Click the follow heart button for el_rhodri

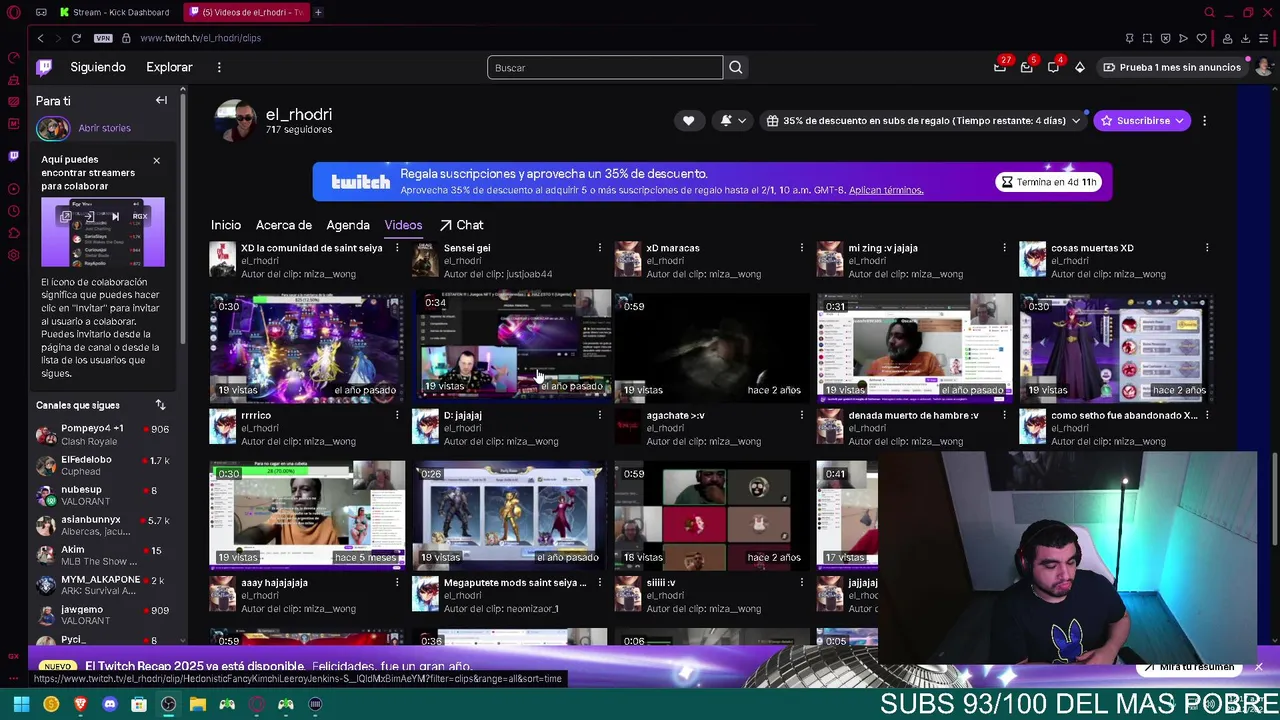click(688, 120)
